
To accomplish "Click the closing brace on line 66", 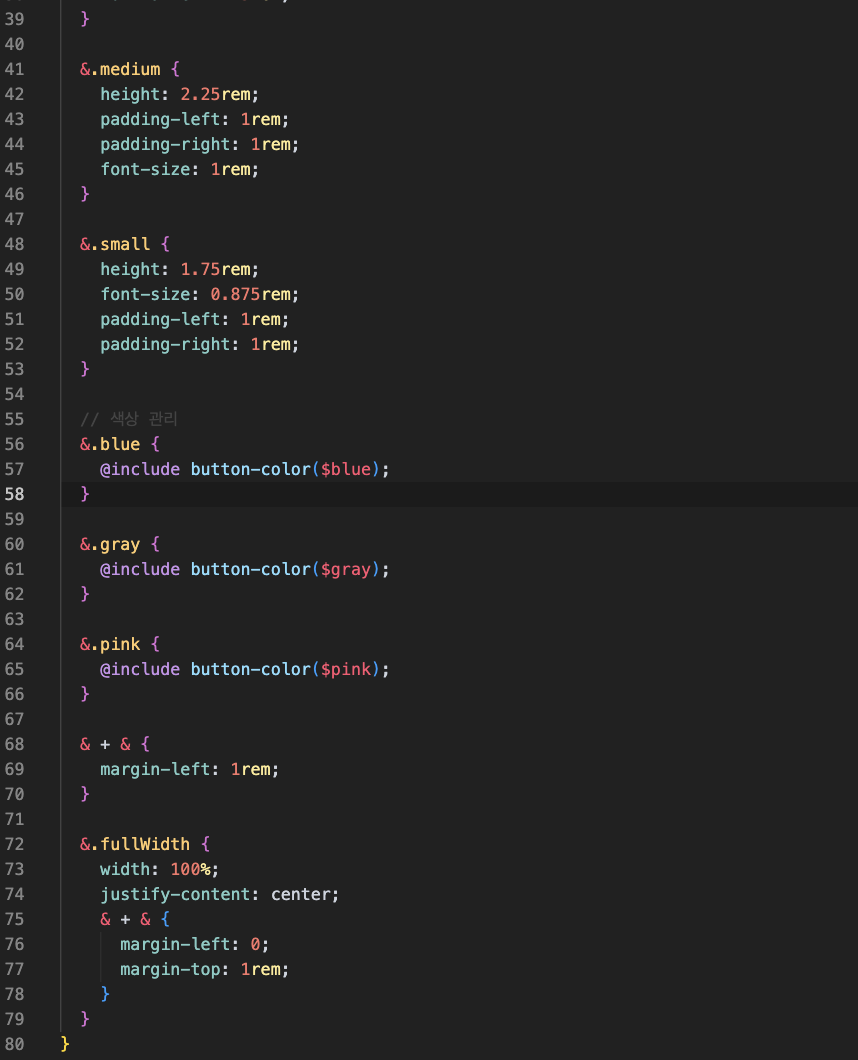I will point(85,694).
